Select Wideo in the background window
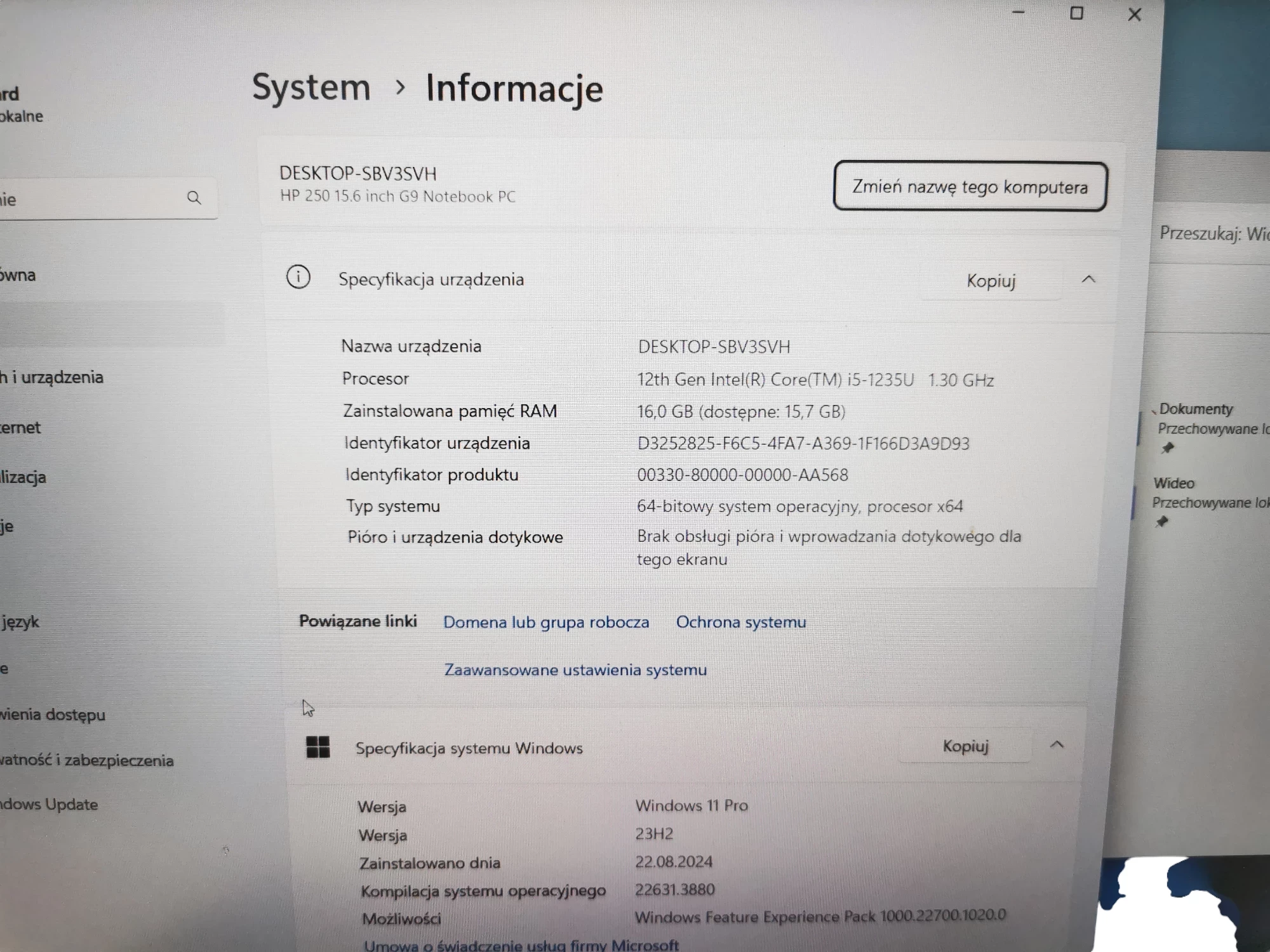 point(1173,483)
